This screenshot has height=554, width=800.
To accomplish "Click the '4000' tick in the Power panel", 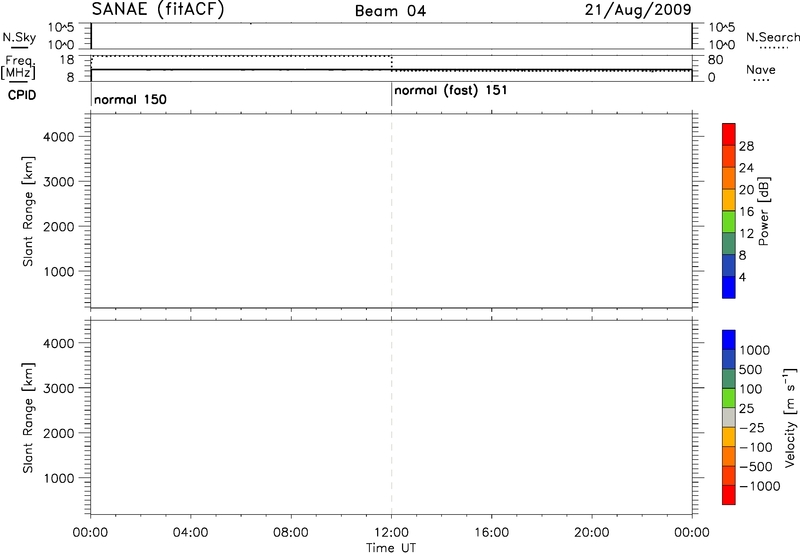I will pyautogui.click(x=59, y=137).
